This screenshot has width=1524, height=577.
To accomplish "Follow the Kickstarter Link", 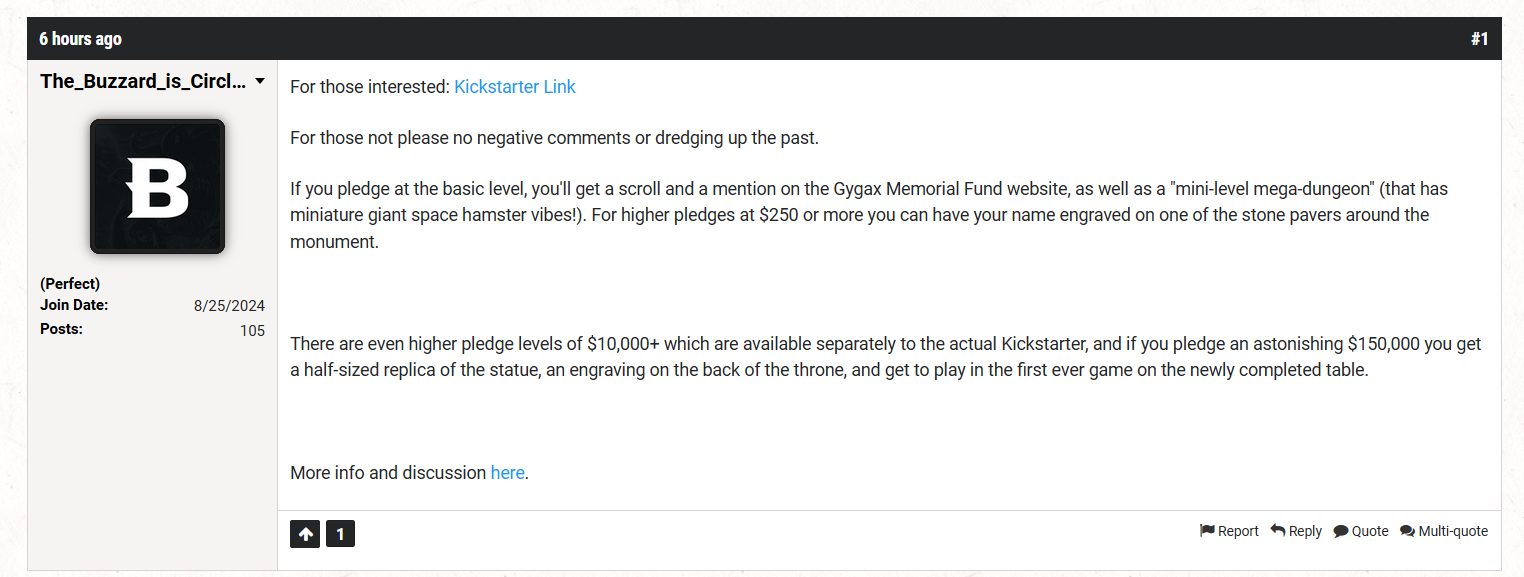I will (515, 87).
